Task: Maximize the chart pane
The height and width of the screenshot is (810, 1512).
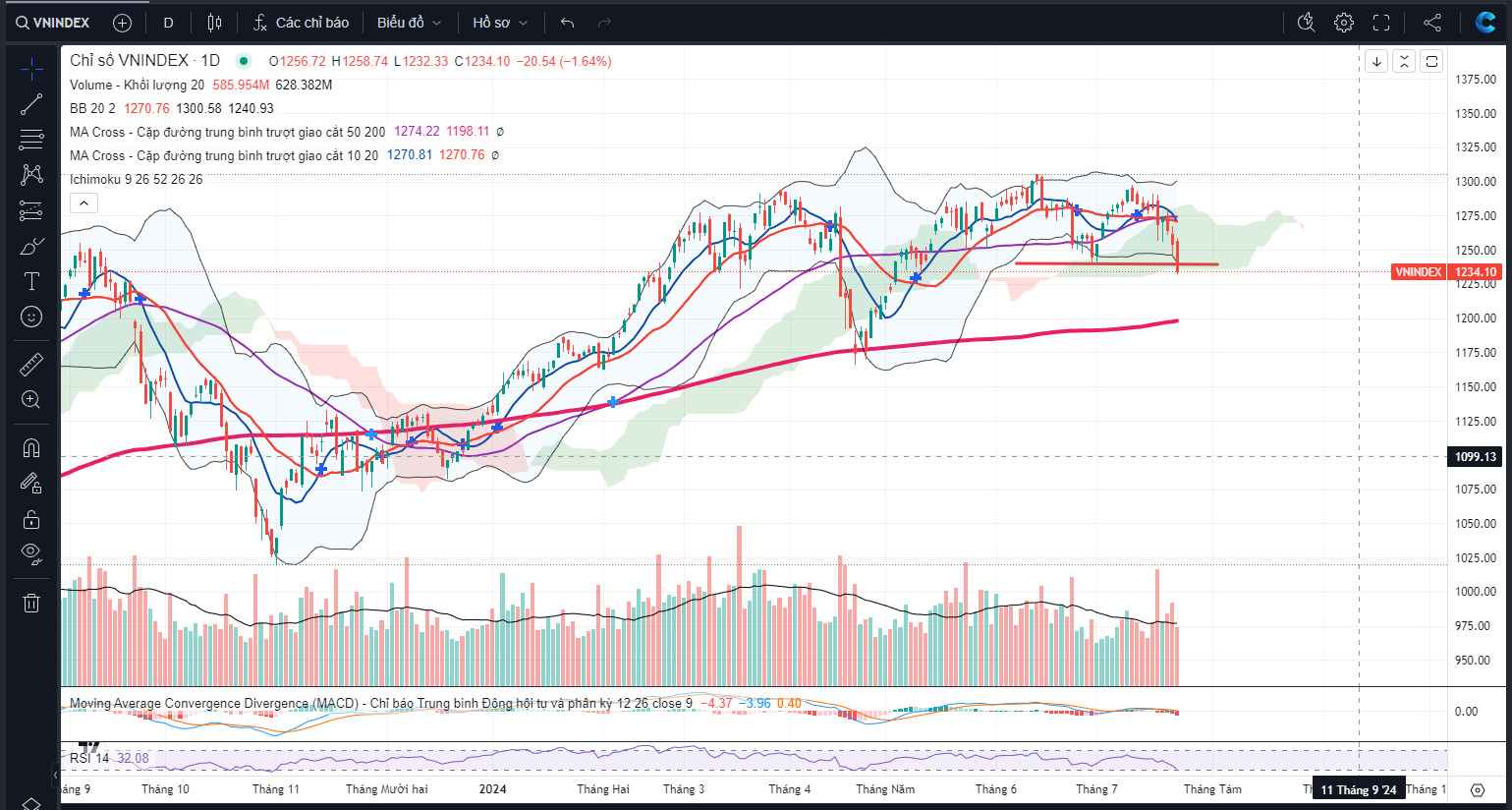Action: click(1431, 61)
